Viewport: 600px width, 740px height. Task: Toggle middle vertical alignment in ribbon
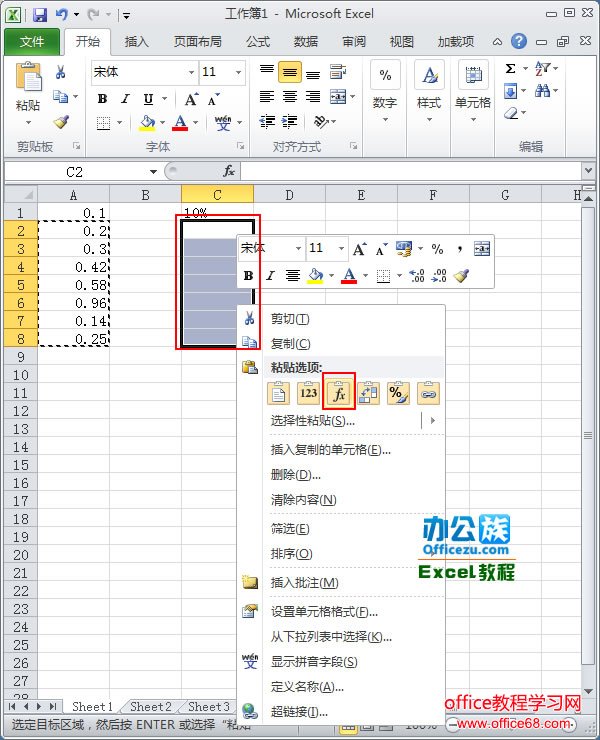pyautogui.click(x=290, y=72)
